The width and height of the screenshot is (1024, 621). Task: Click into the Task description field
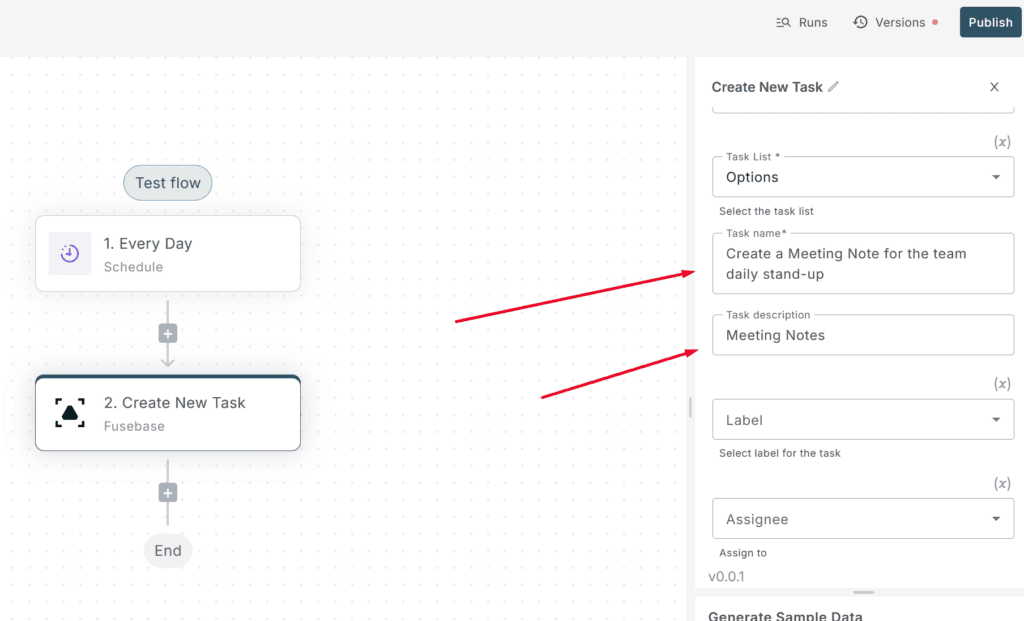tap(863, 335)
